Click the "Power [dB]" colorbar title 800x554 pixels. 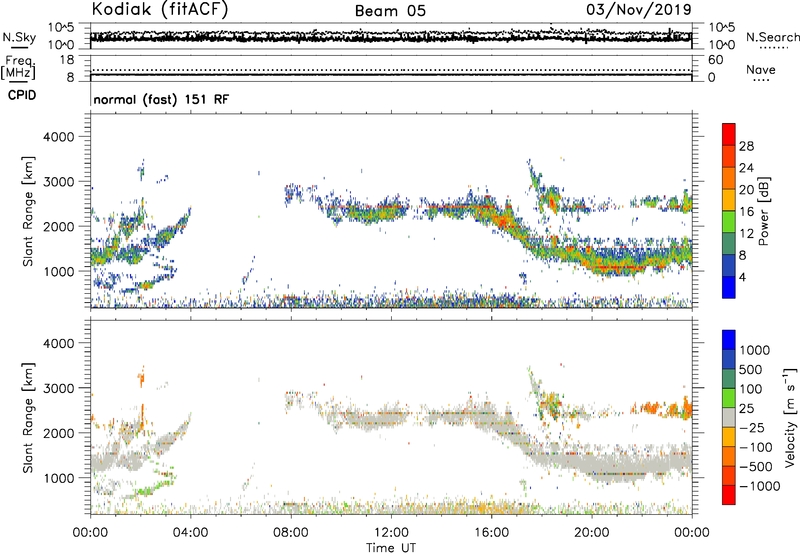tap(764, 211)
